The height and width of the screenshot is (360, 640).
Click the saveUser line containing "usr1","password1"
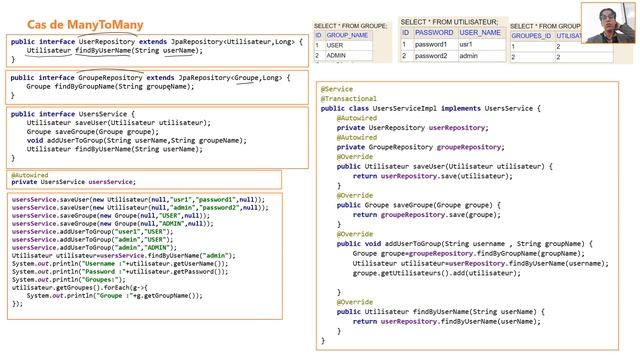pos(138,200)
